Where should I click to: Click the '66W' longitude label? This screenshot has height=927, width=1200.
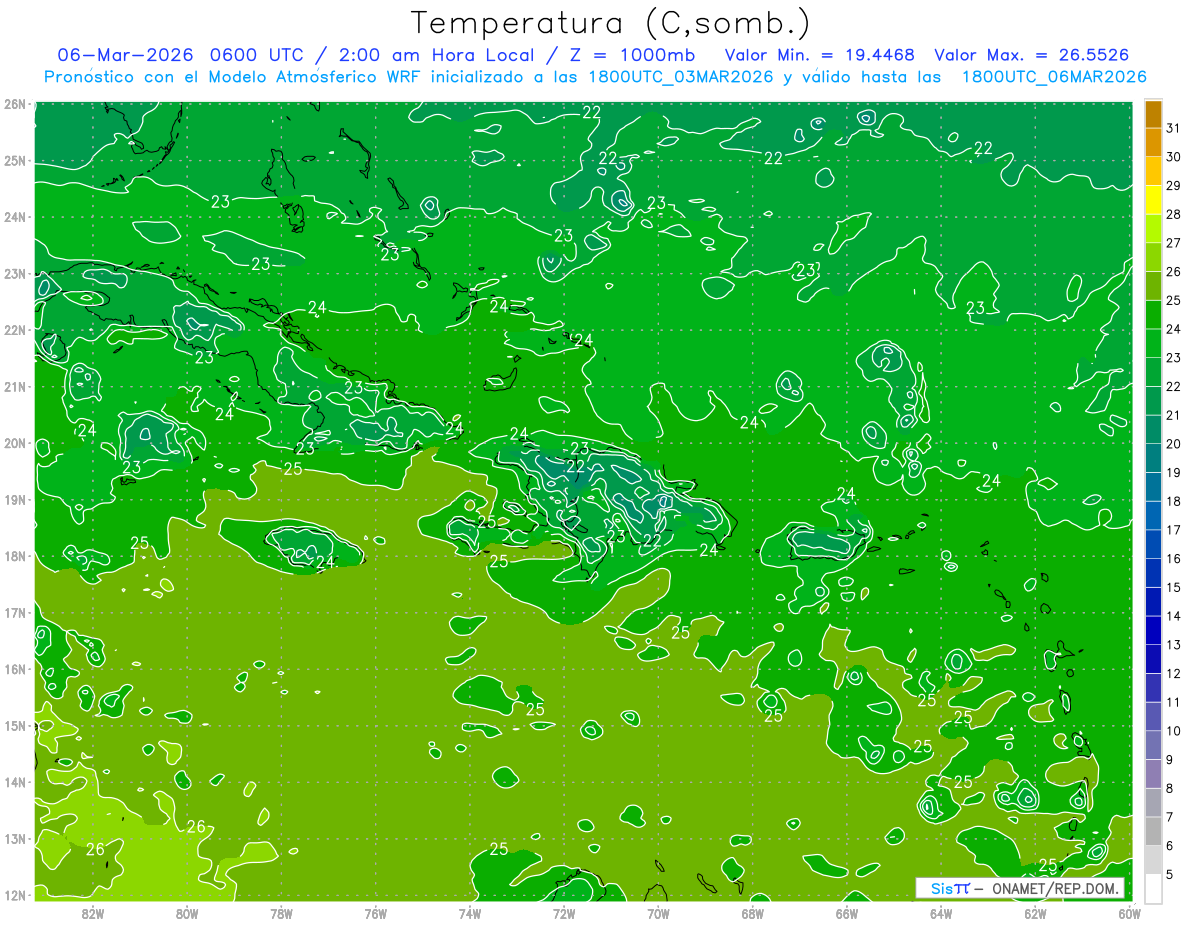[846, 913]
